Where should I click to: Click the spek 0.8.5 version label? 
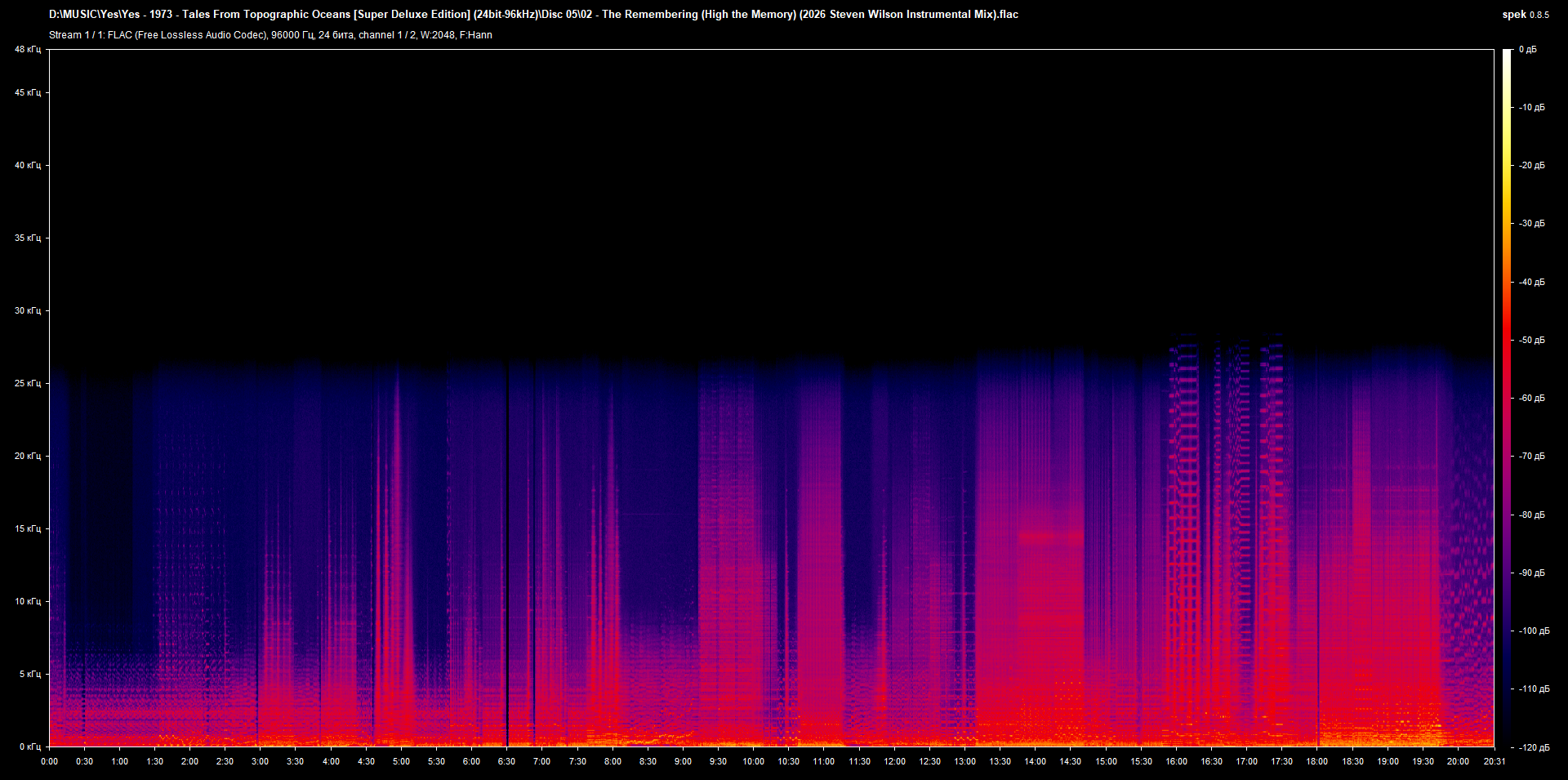tap(1526, 15)
